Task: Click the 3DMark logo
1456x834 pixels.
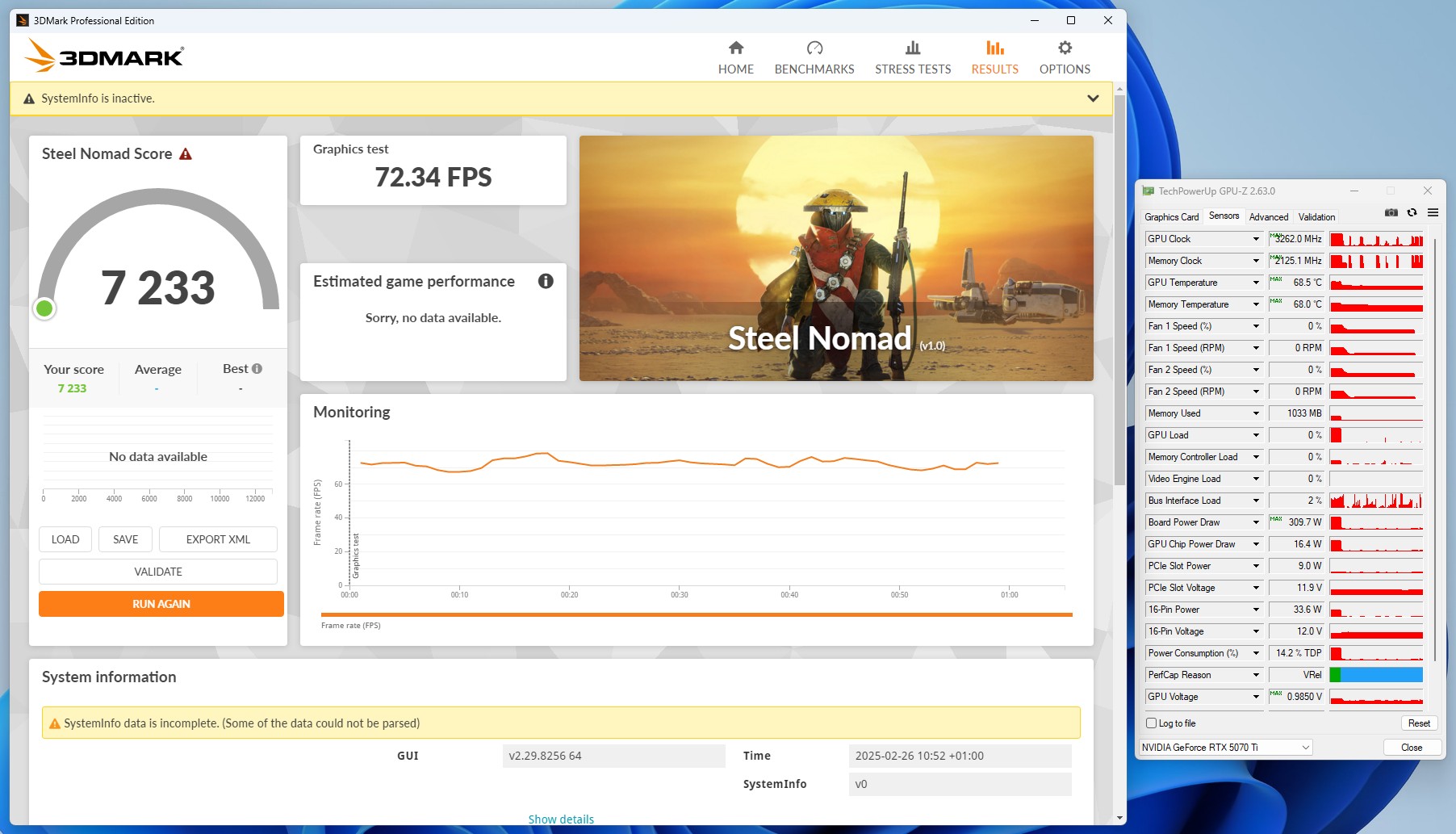Action: 105,56
